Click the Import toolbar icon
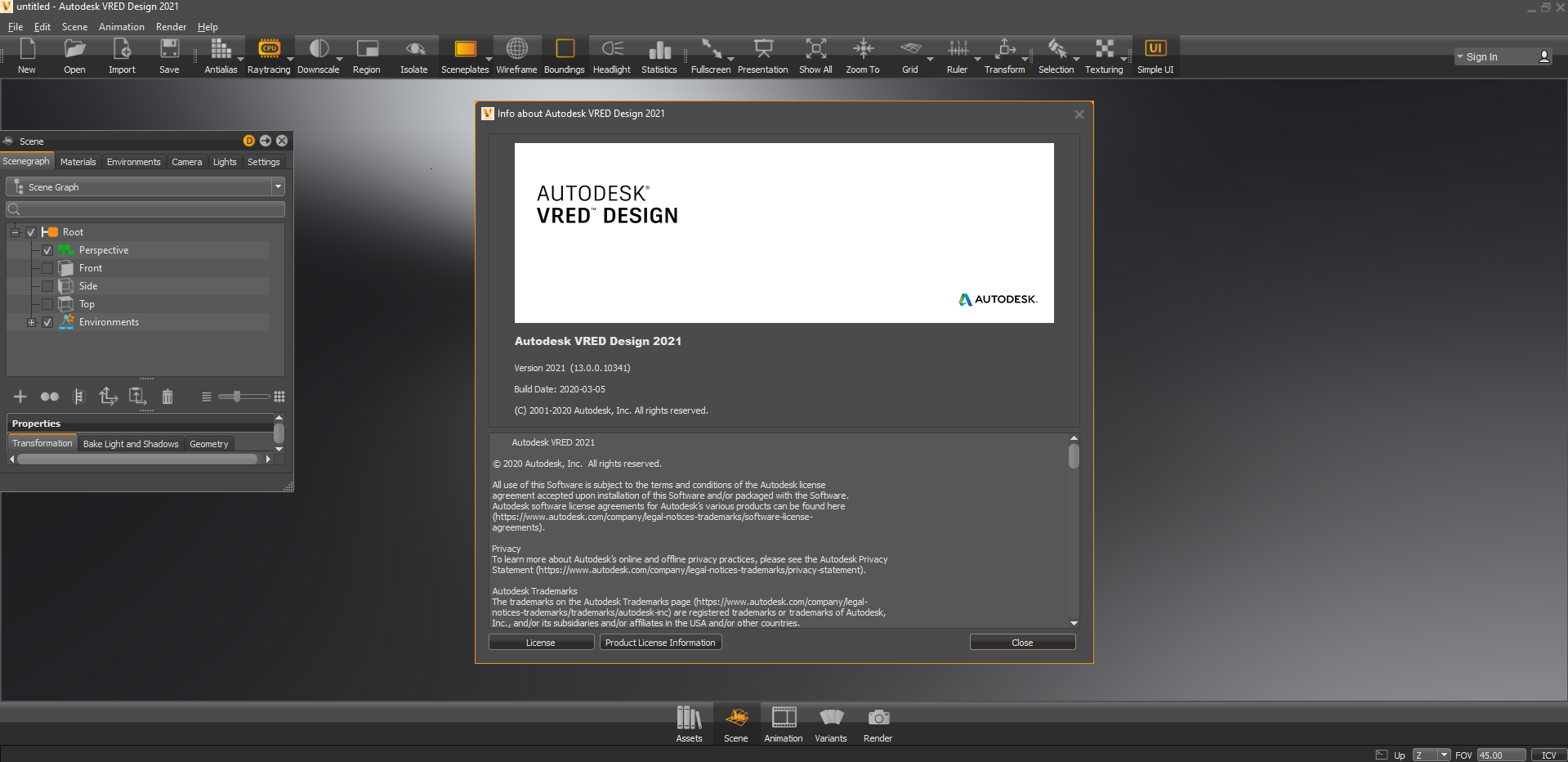Image resolution: width=1568 pixels, height=762 pixels. coord(122,56)
